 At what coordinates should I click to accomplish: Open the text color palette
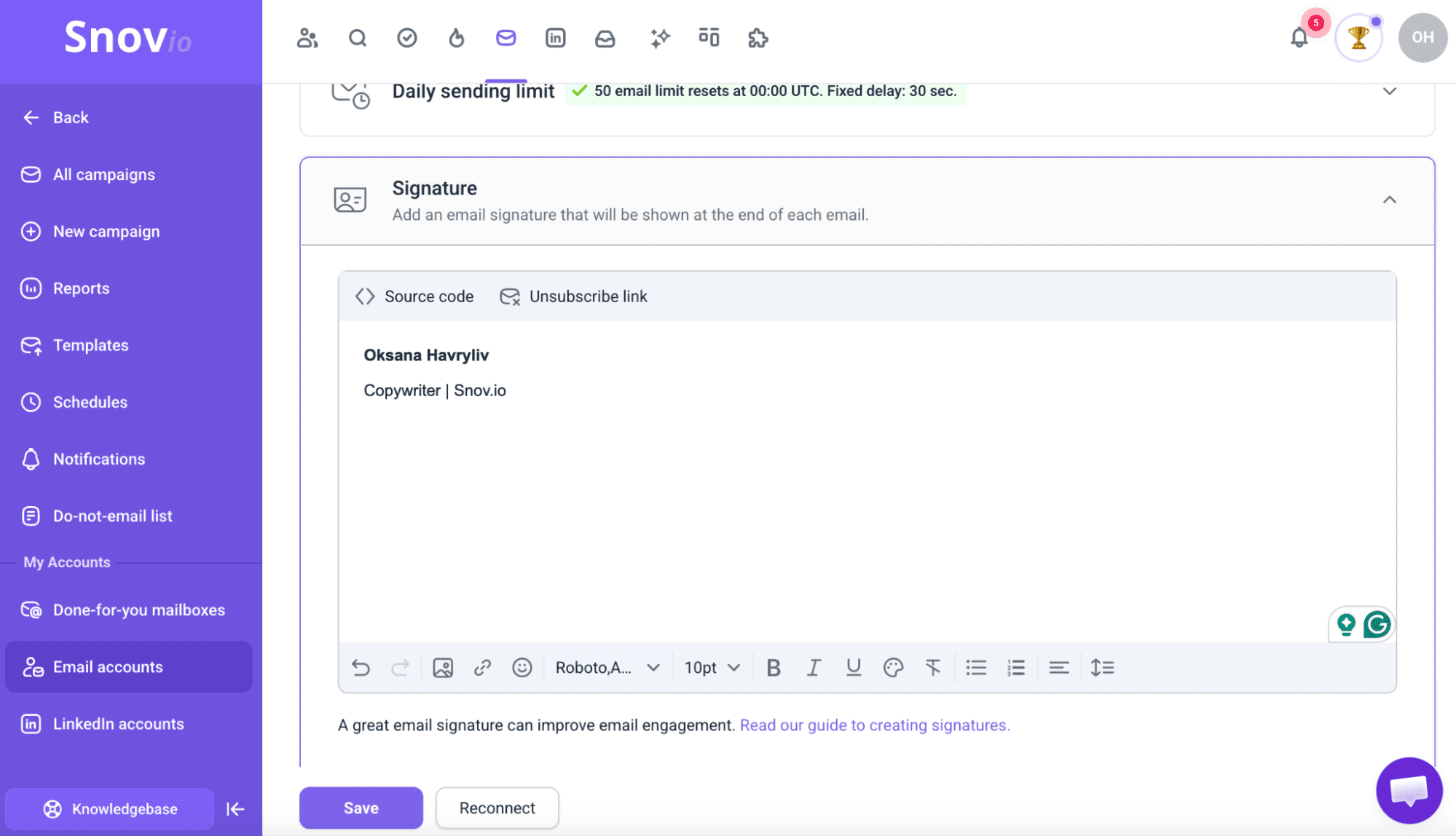(x=893, y=667)
